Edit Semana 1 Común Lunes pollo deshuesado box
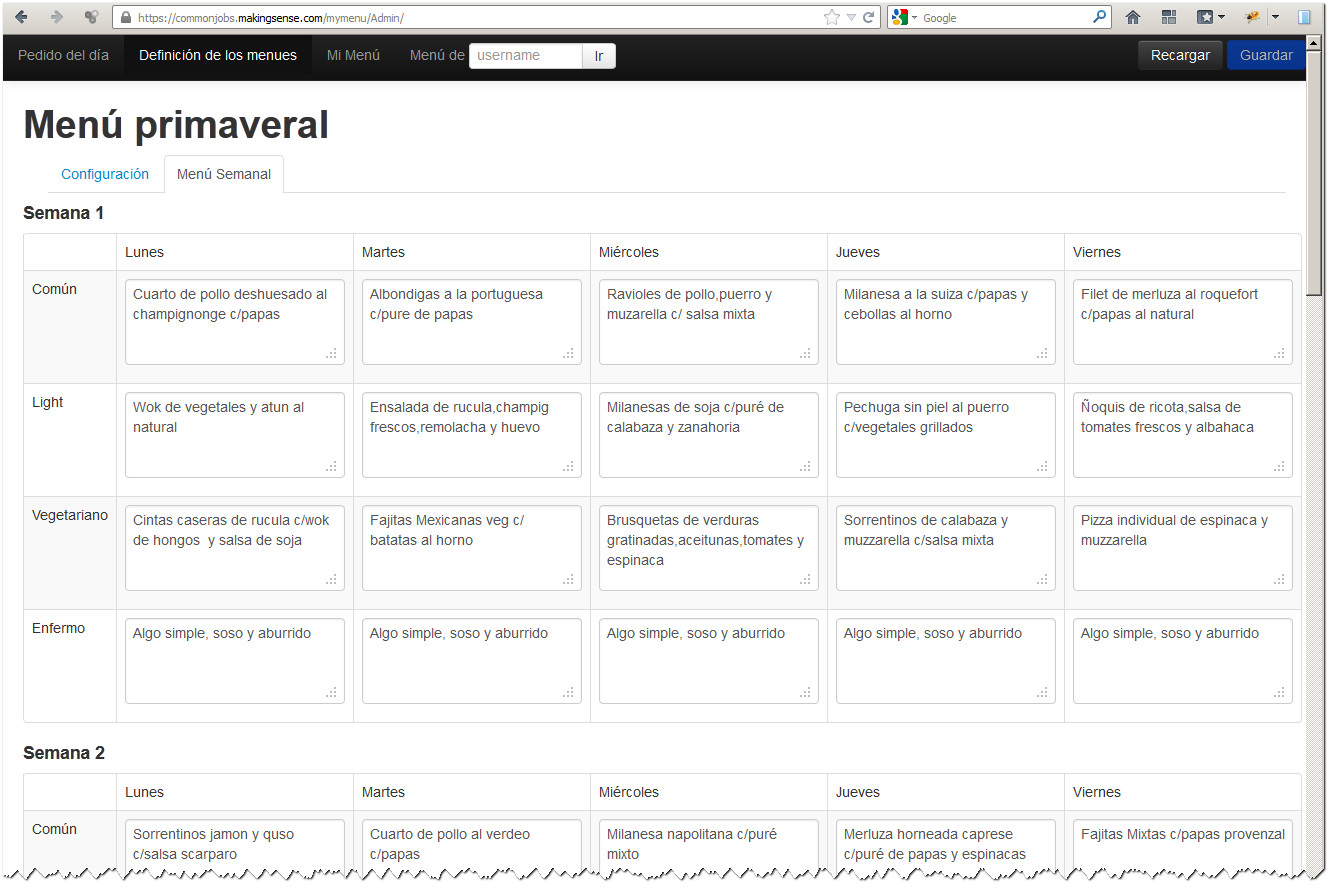Screen dimensions: 1328x889 (x=234, y=322)
